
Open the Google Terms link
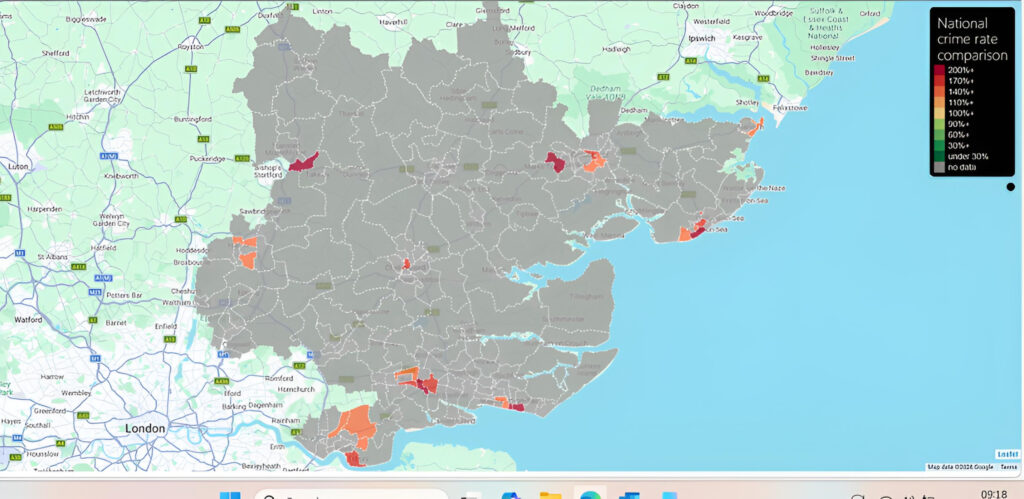[x=1008, y=467]
